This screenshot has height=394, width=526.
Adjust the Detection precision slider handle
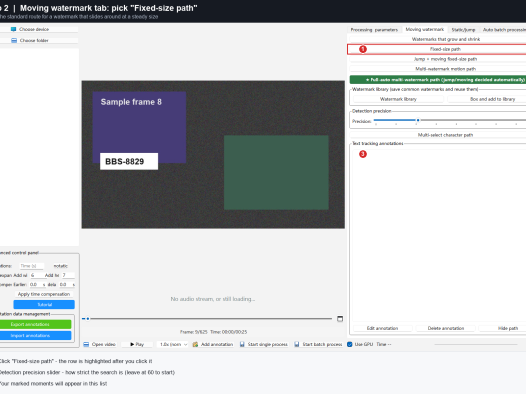(x=418, y=120)
